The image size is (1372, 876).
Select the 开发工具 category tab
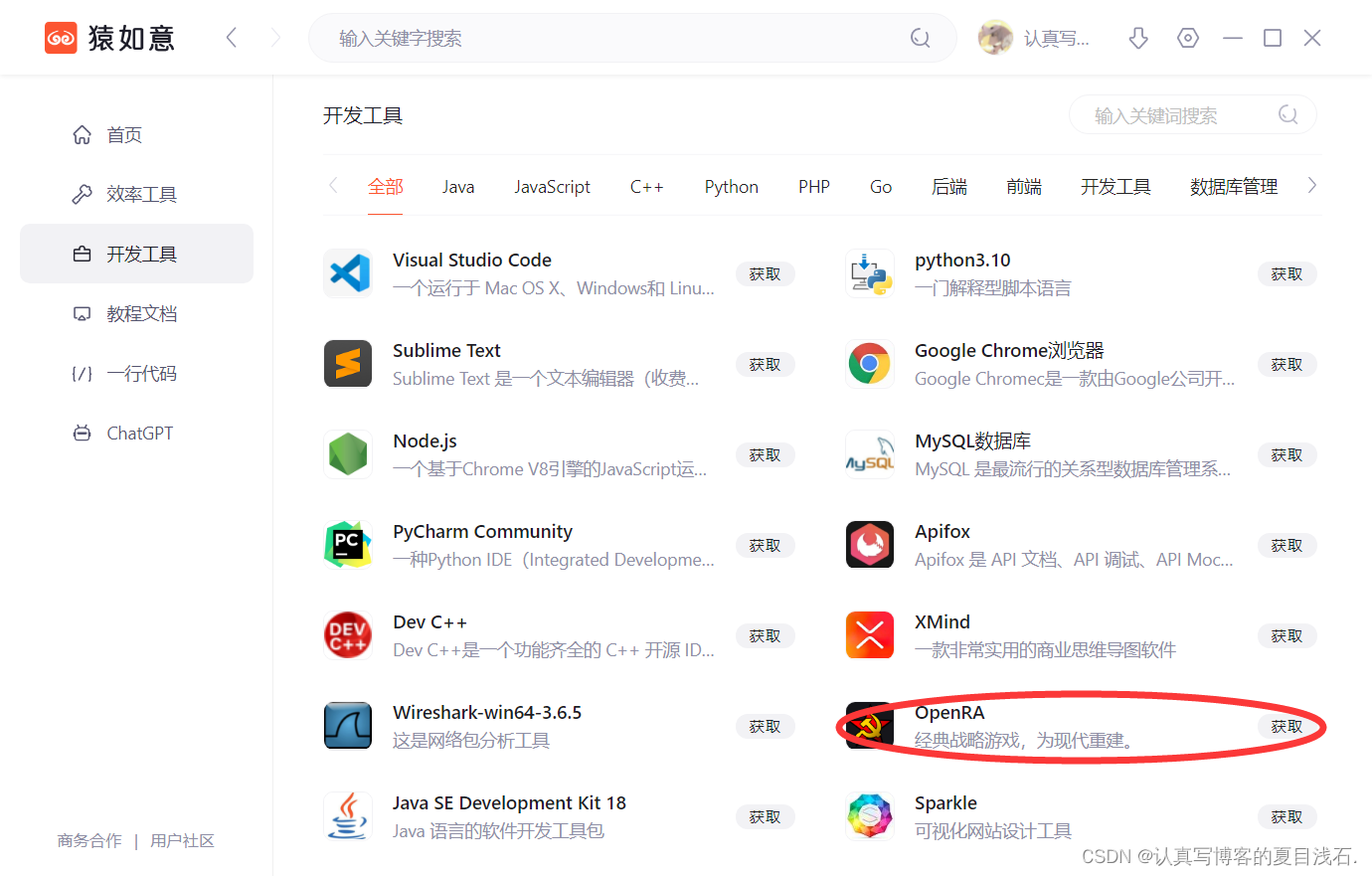click(x=1115, y=187)
